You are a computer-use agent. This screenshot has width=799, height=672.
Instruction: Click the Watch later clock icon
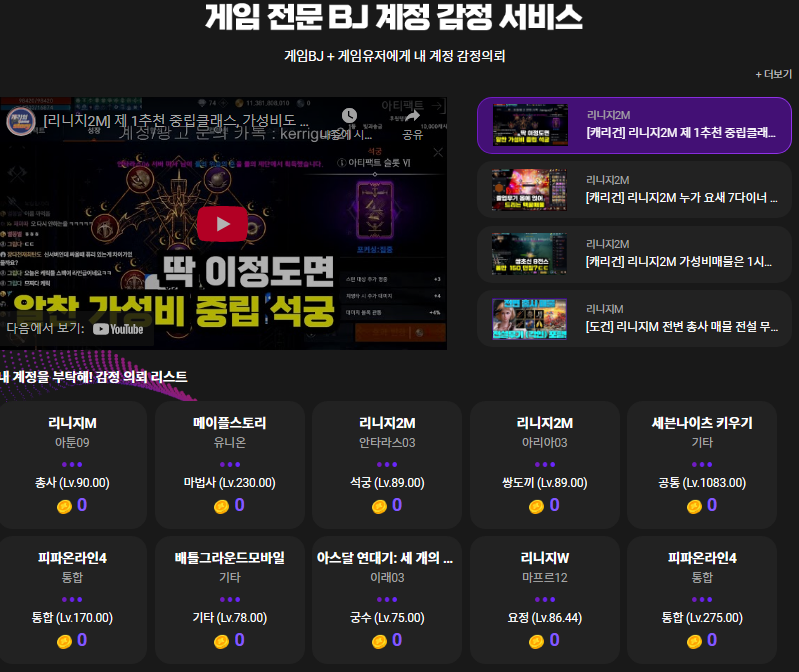(349, 116)
